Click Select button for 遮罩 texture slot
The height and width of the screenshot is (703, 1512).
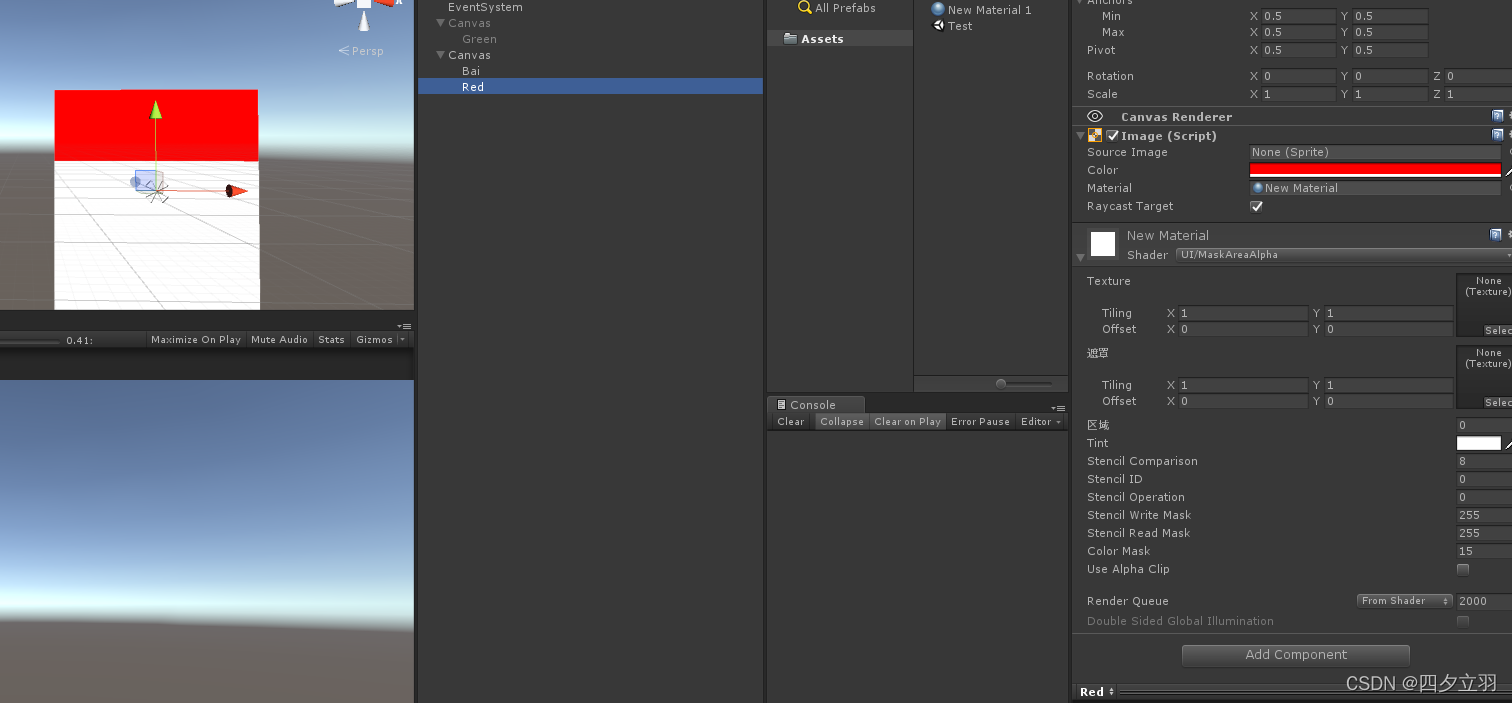[1498, 402]
